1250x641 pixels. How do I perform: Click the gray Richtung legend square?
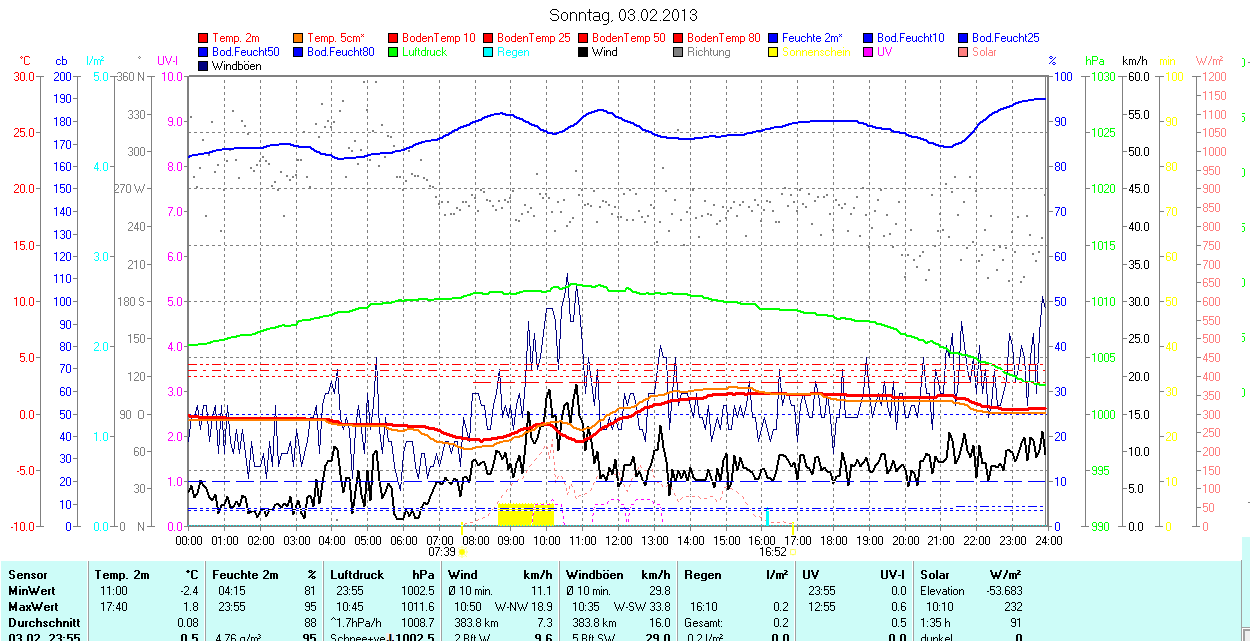click(x=678, y=52)
